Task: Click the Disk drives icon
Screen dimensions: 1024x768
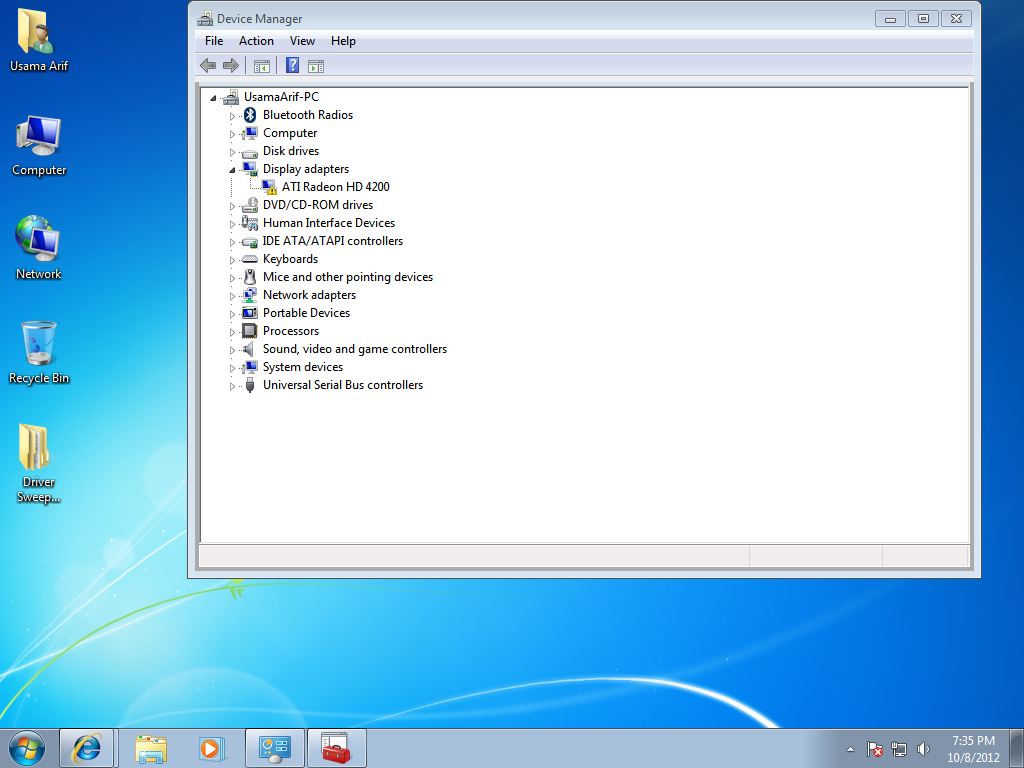Action: (x=249, y=152)
